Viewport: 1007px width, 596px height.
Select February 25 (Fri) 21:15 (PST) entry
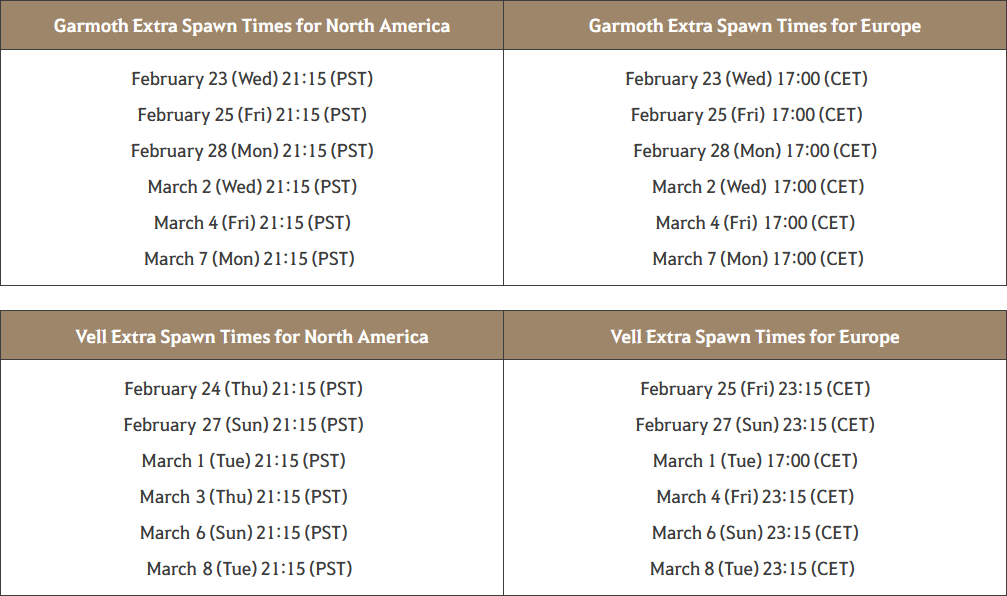pos(252,115)
